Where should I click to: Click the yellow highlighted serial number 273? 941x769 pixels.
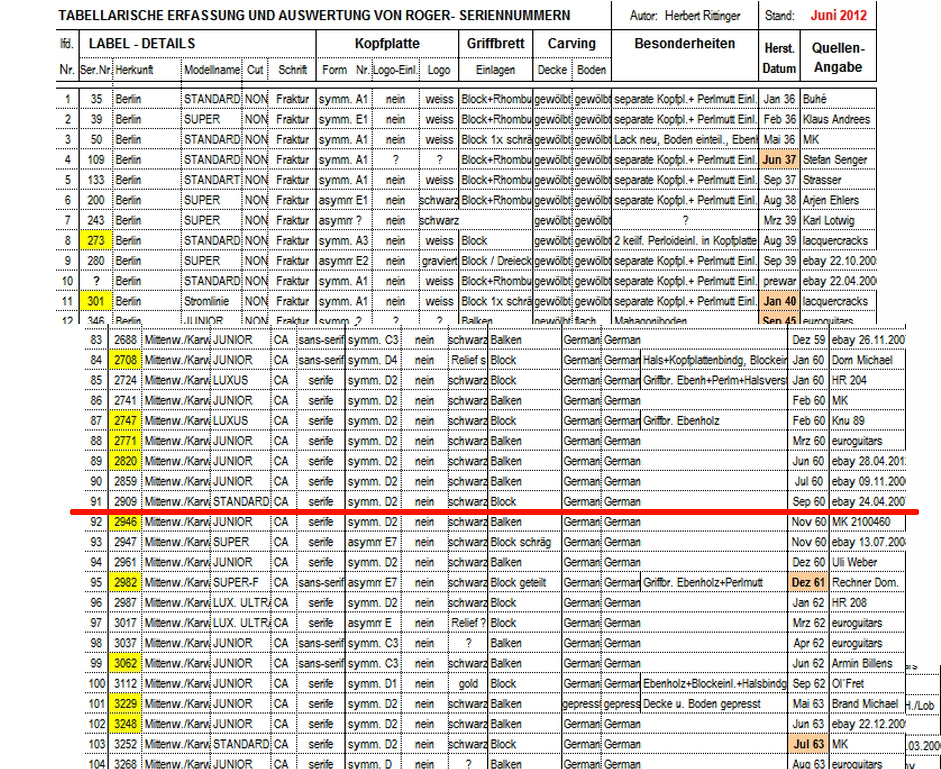(x=96, y=240)
